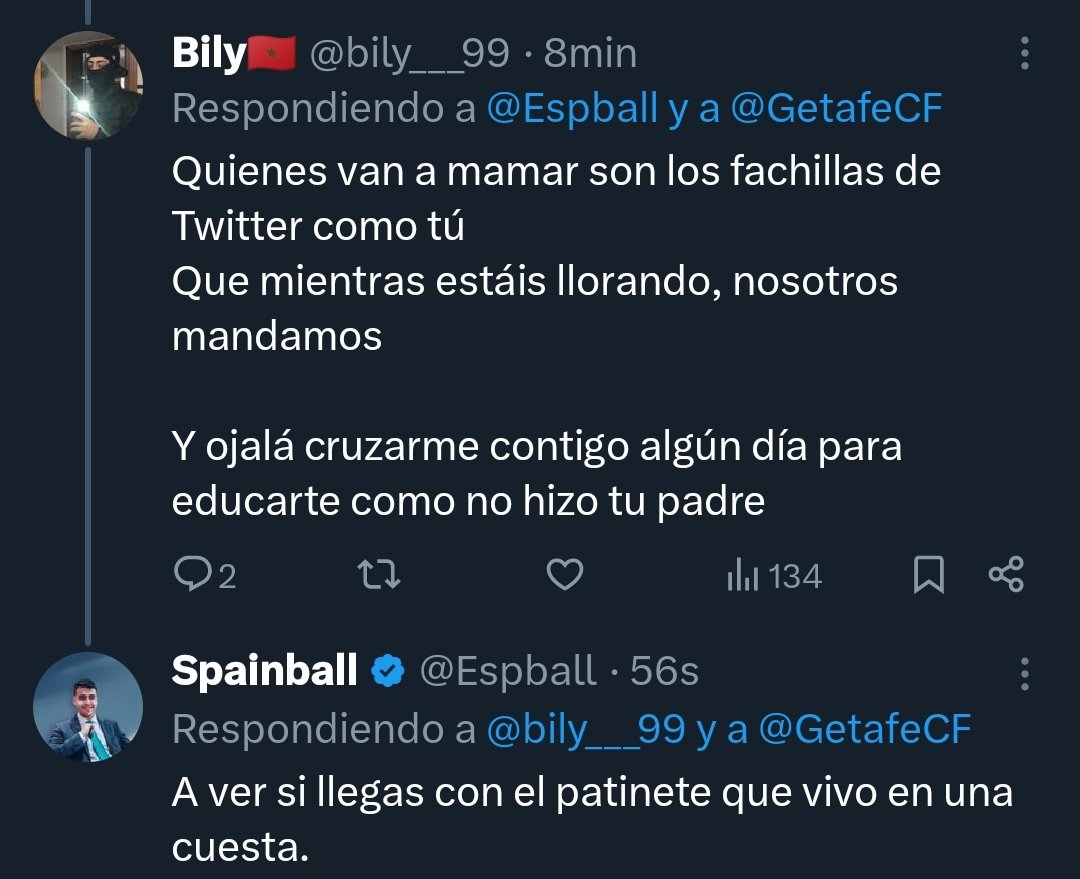Viewport: 1080px width, 879px height.
Task: Like Bily's tweet with the heart icon
Action: pyautogui.click(x=566, y=575)
